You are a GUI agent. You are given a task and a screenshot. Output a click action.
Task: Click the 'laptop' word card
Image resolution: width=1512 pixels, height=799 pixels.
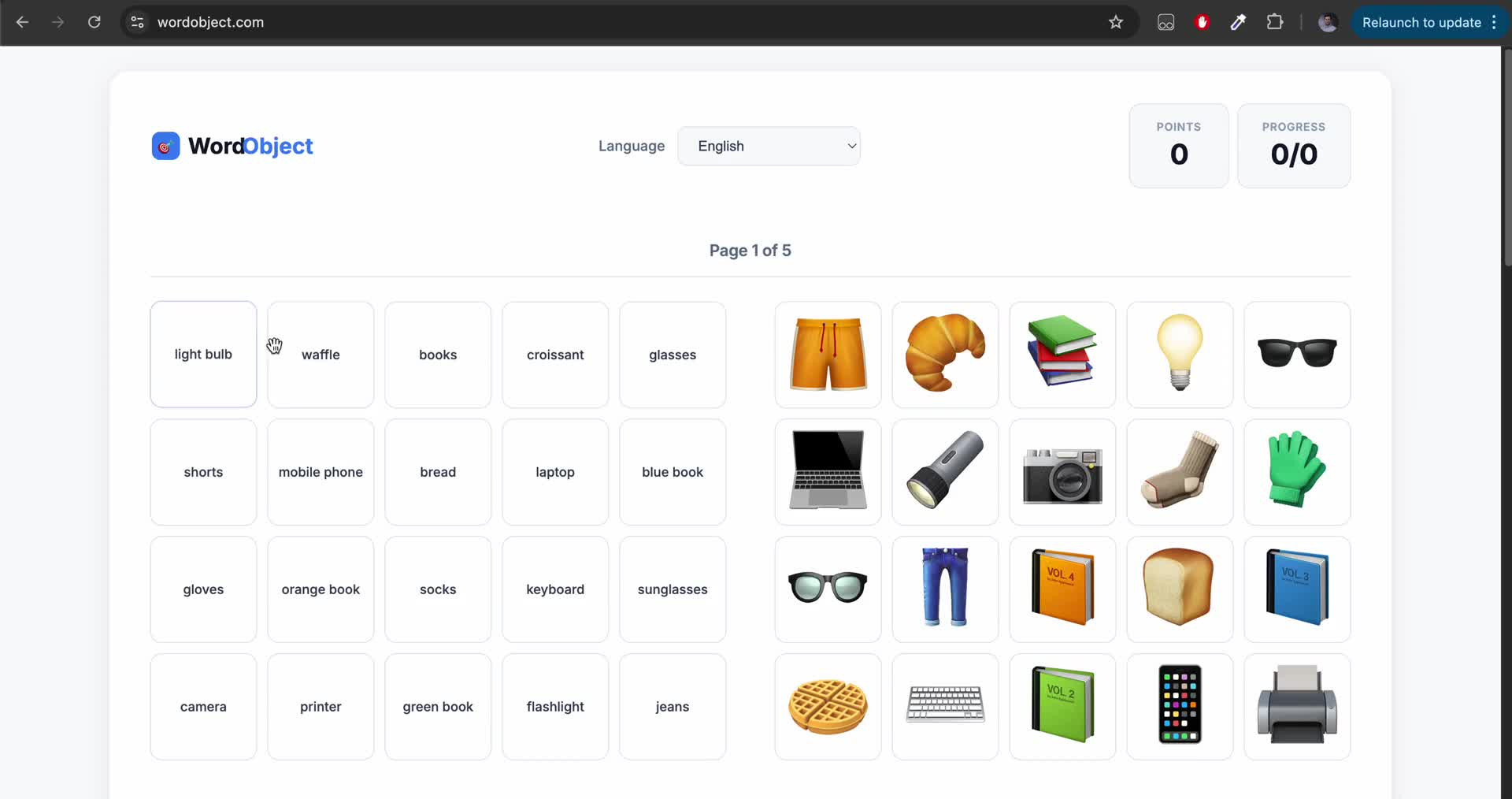pos(555,472)
